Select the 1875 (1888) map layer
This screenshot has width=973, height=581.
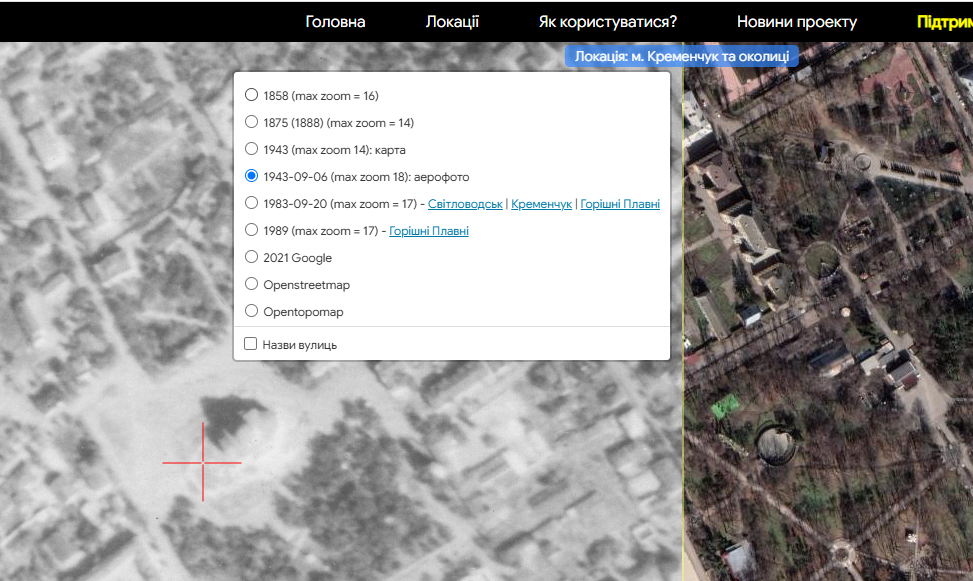[x=252, y=123]
